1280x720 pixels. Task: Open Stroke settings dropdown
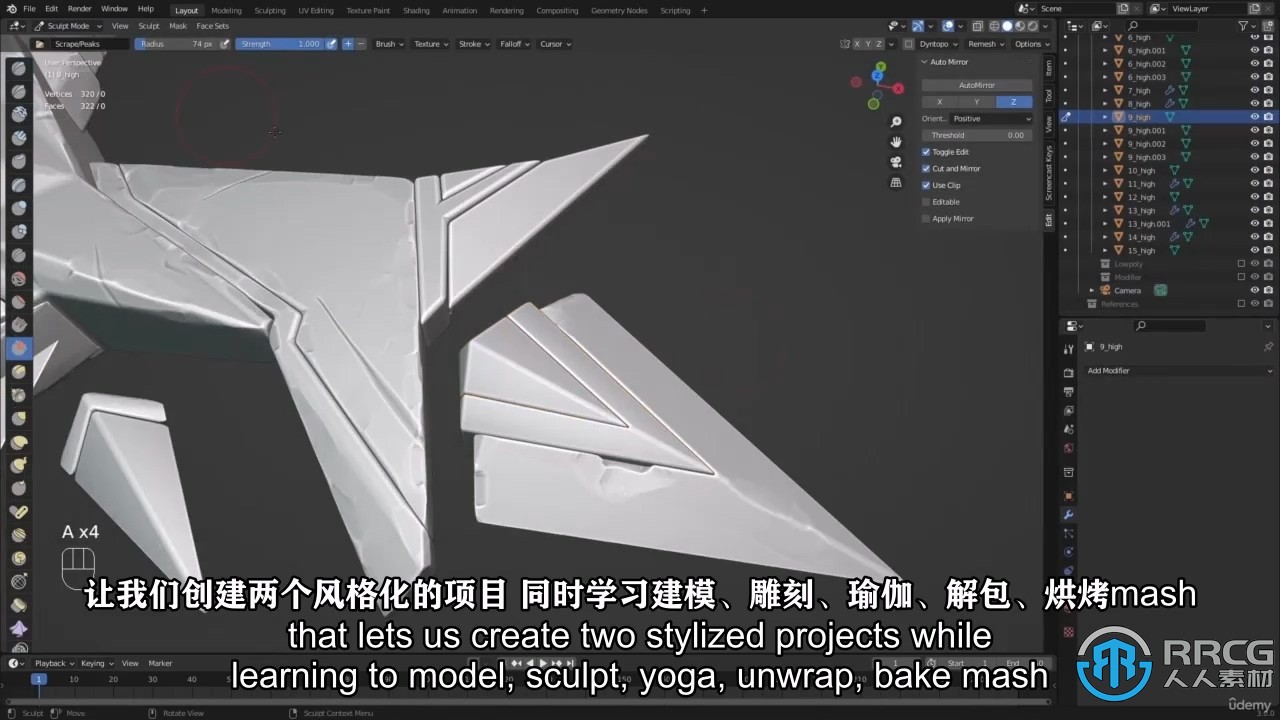(x=474, y=44)
